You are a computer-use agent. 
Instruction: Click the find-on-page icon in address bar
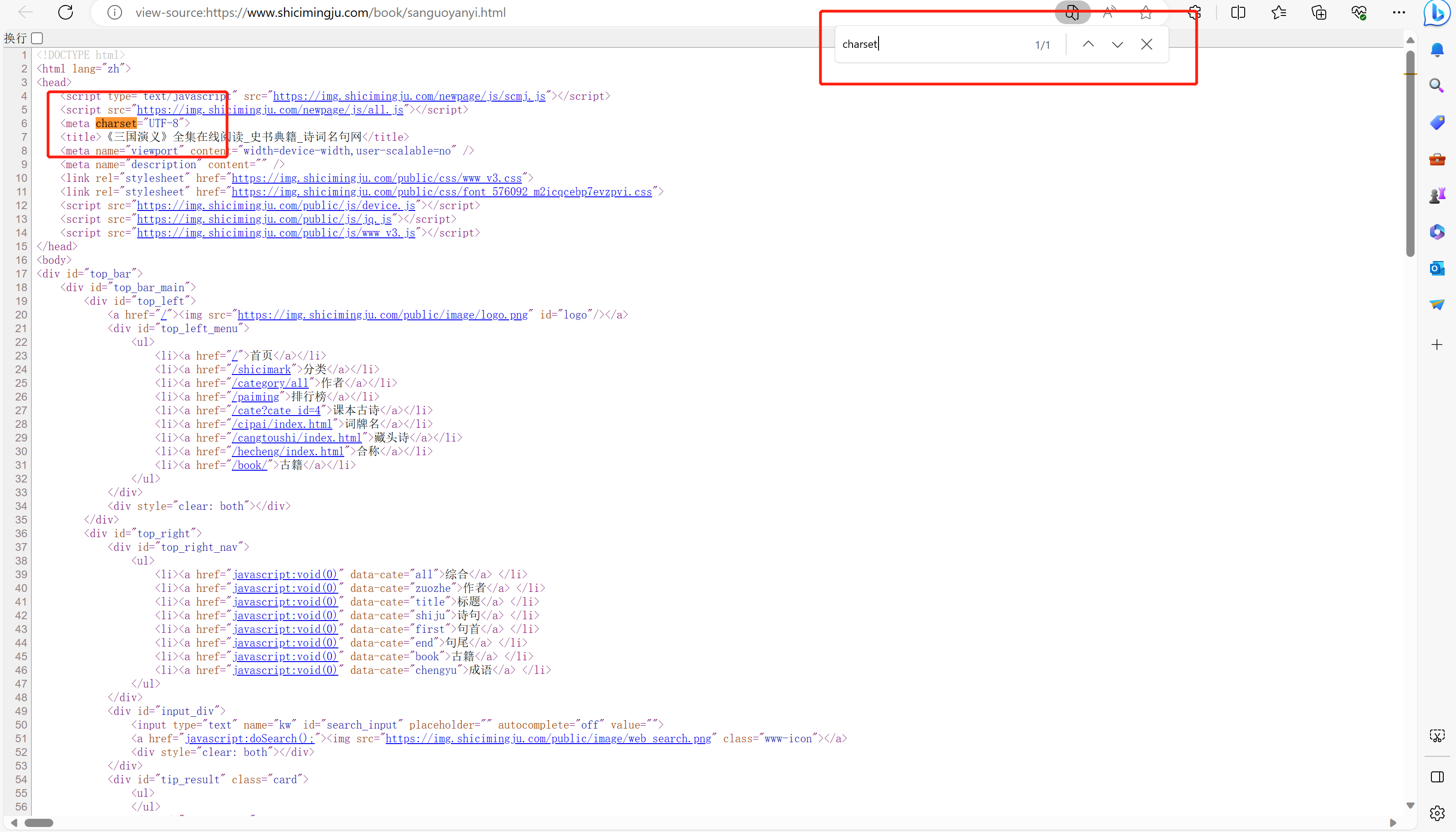click(1072, 12)
